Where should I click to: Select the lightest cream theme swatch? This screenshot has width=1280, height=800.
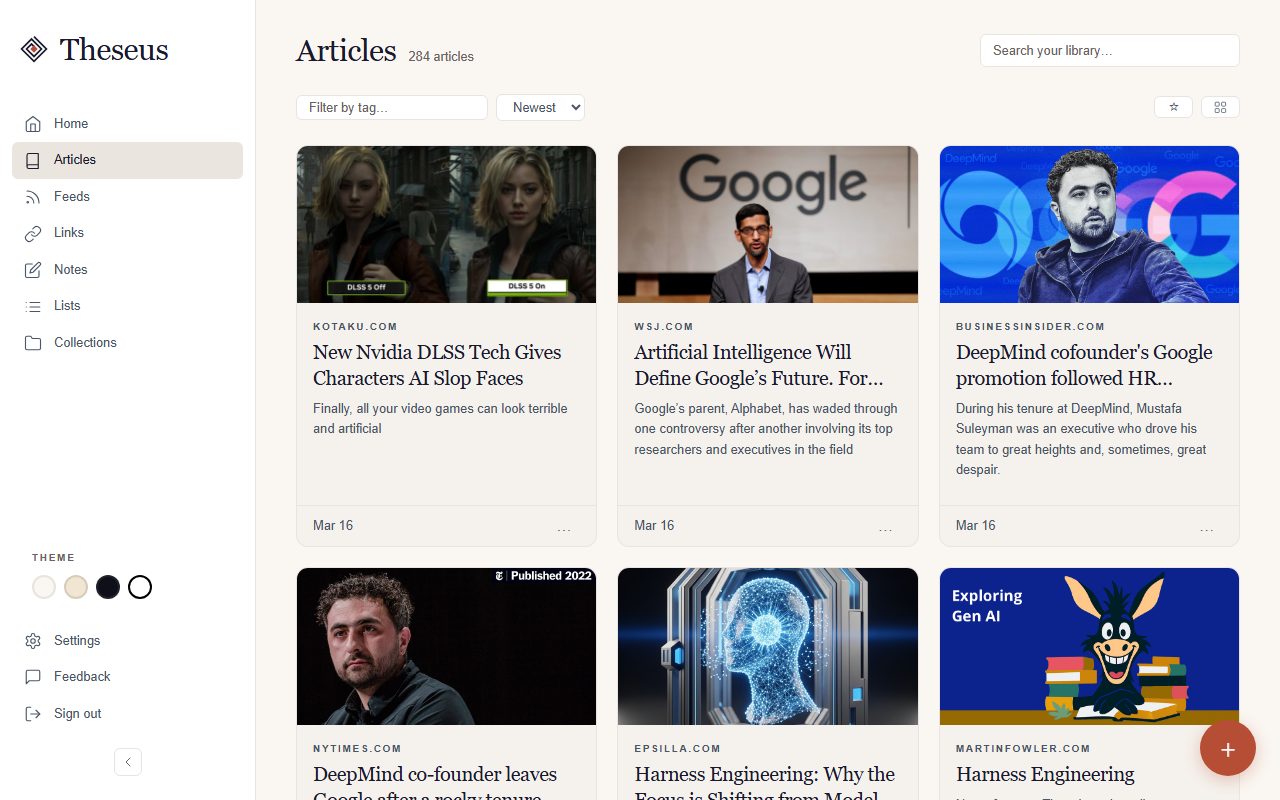point(44,587)
